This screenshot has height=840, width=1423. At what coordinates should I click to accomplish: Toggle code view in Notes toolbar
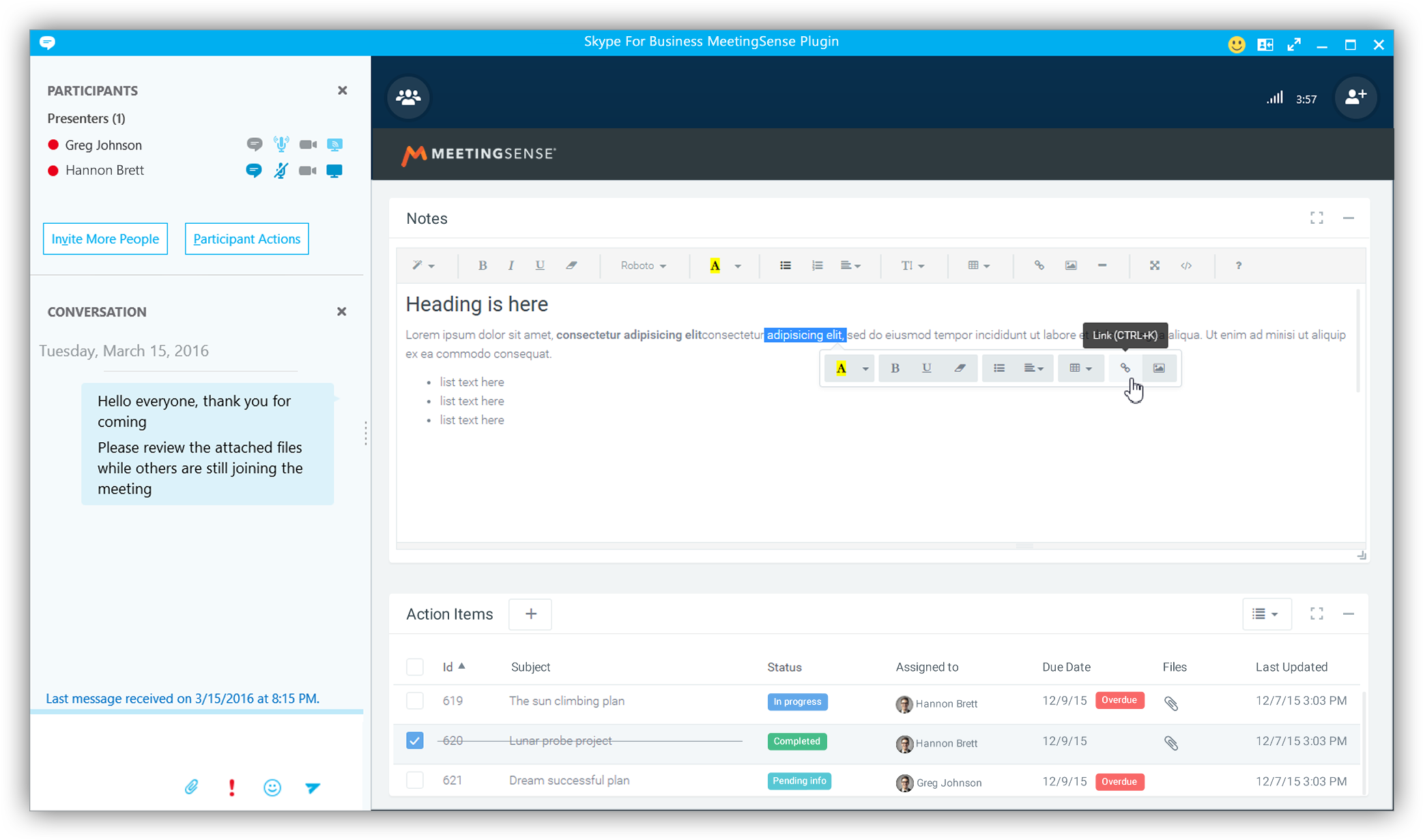pyautogui.click(x=1186, y=265)
